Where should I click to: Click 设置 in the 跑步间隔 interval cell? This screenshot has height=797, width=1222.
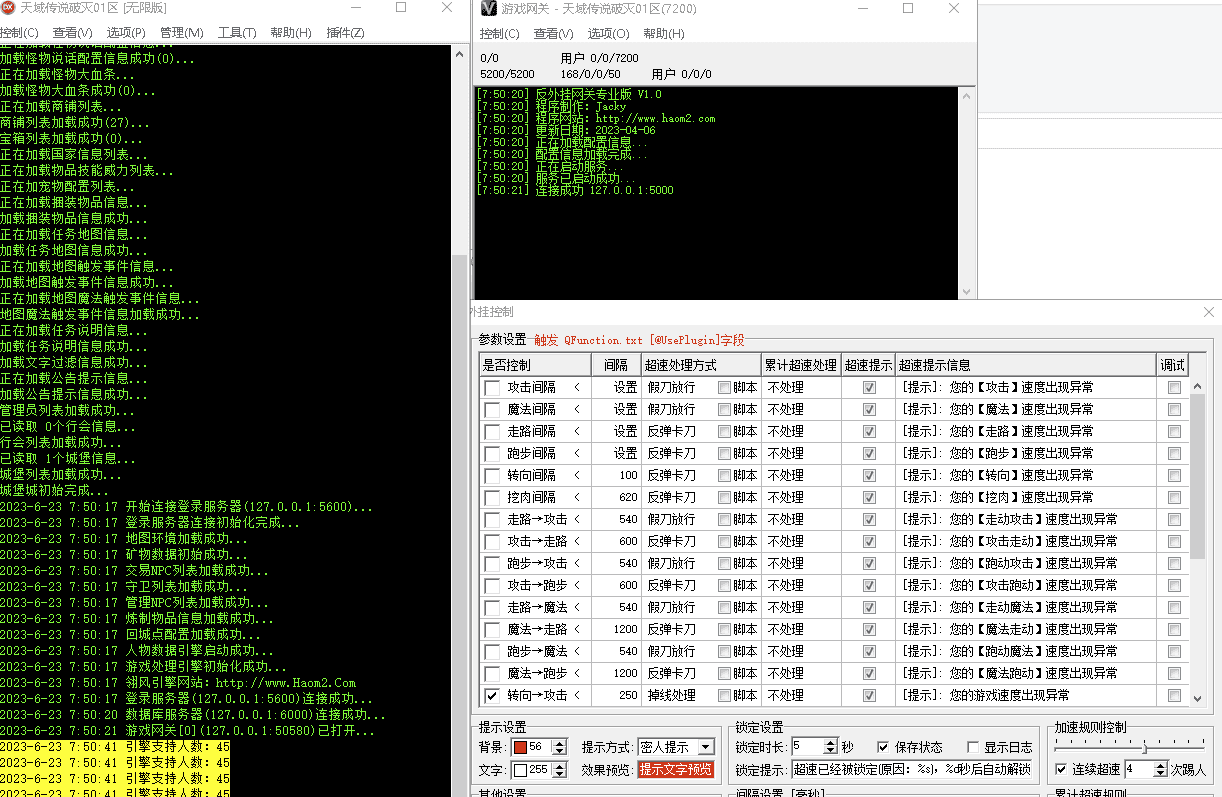click(625, 453)
